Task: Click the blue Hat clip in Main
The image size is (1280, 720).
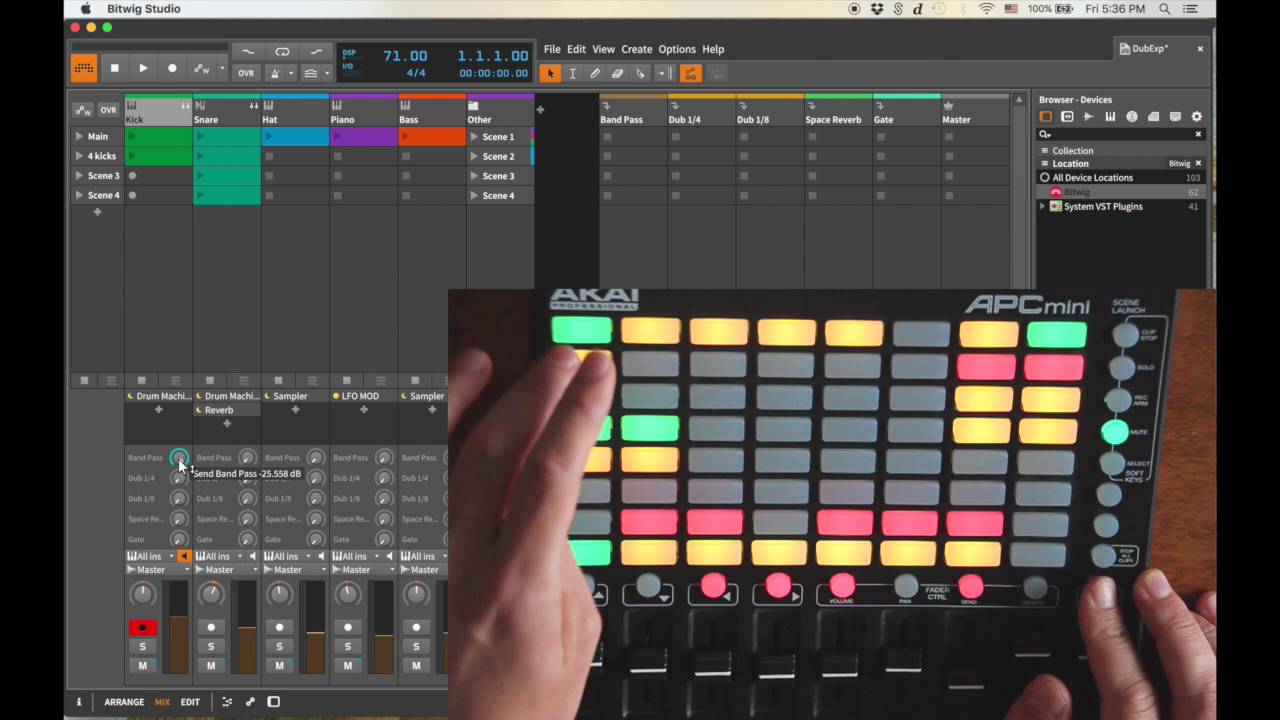Action: [295, 136]
